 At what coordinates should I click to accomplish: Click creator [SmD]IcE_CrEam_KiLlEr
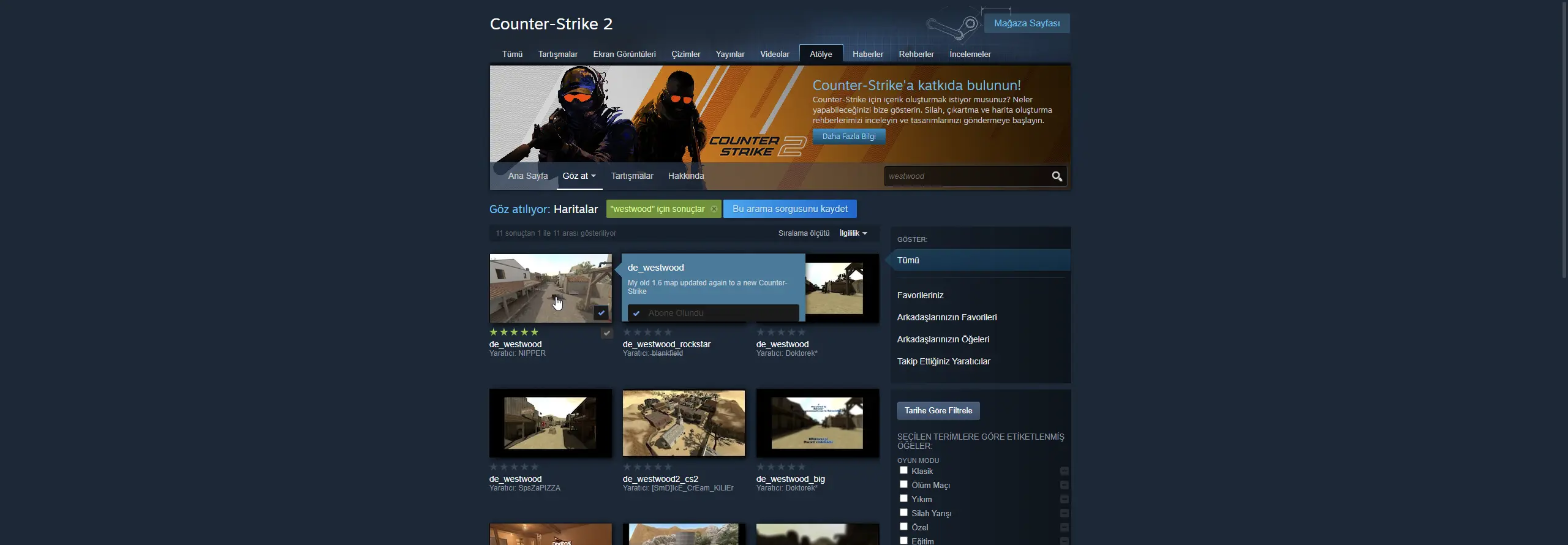coord(692,488)
